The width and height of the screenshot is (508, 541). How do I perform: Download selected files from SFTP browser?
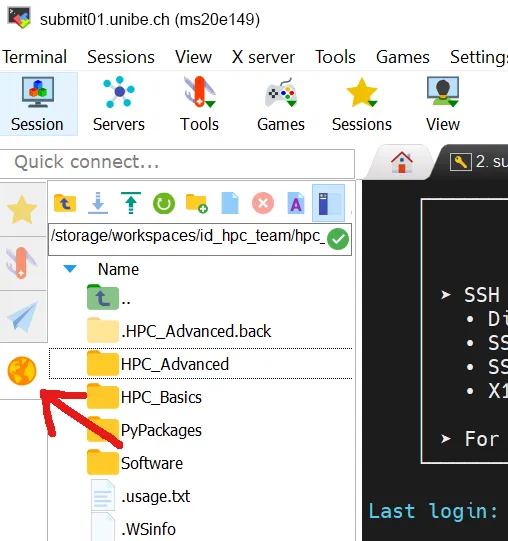click(98, 203)
